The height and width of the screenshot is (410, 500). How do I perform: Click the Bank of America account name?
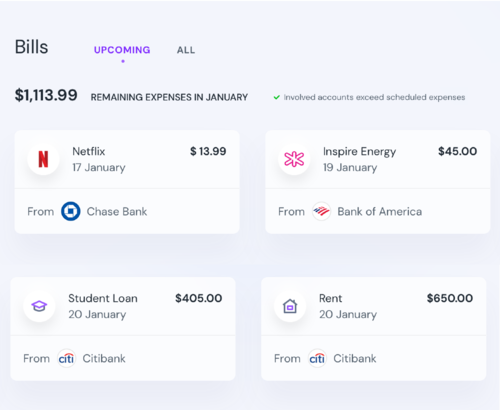(380, 212)
